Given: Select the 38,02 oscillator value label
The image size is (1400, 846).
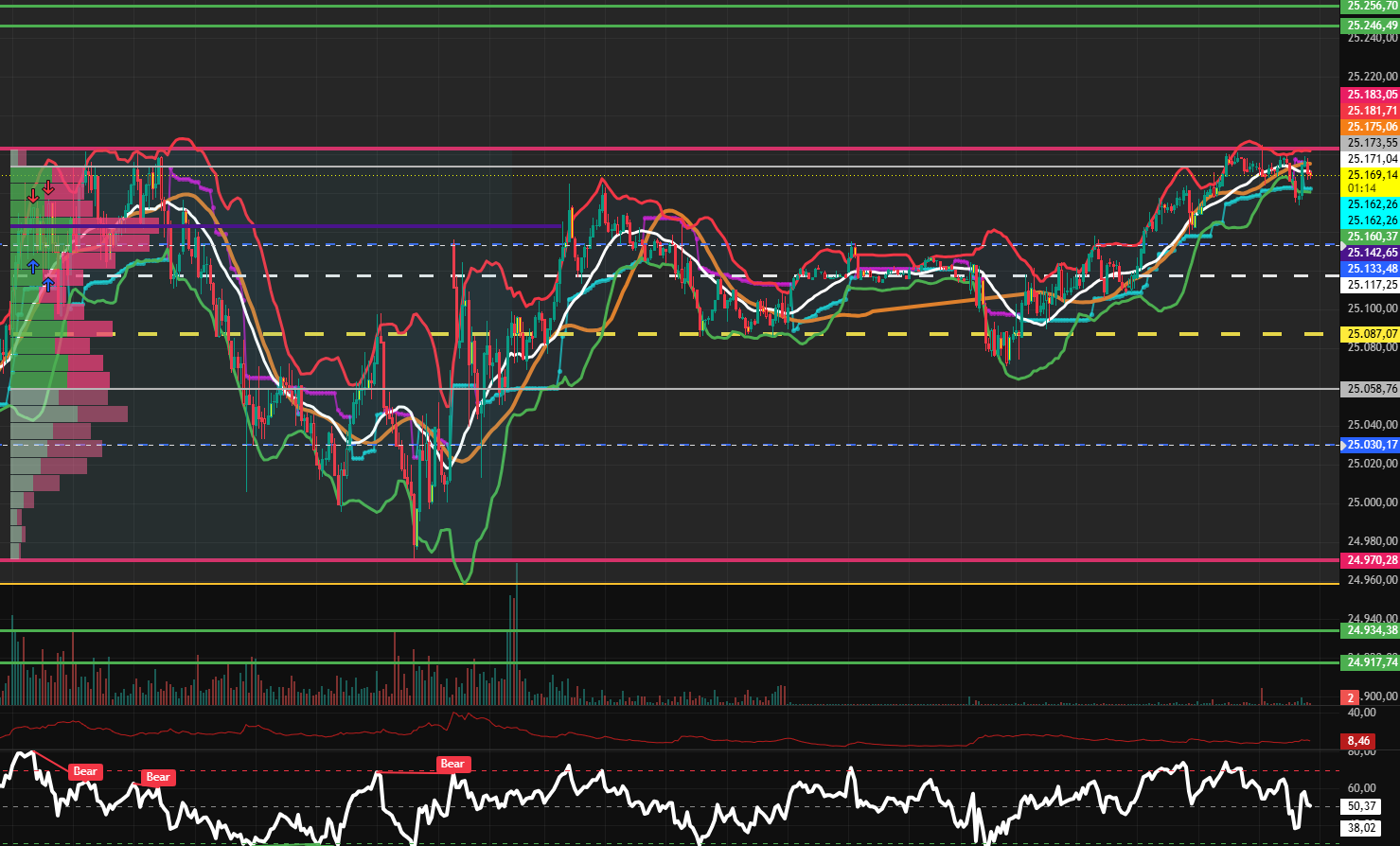Looking at the screenshot, I should point(1359,828).
